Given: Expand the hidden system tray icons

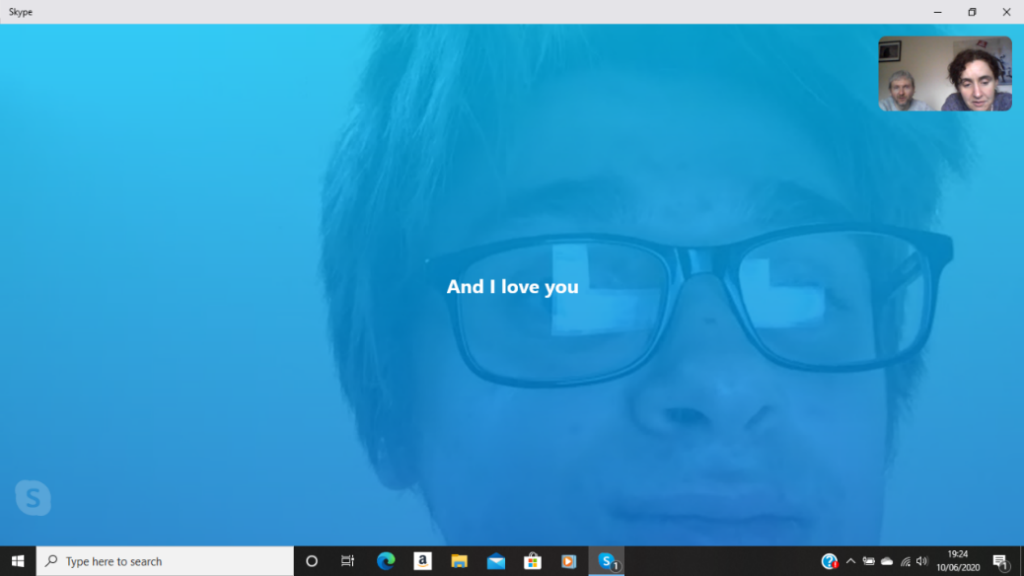Looking at the screenshot, I should point(851,561).
